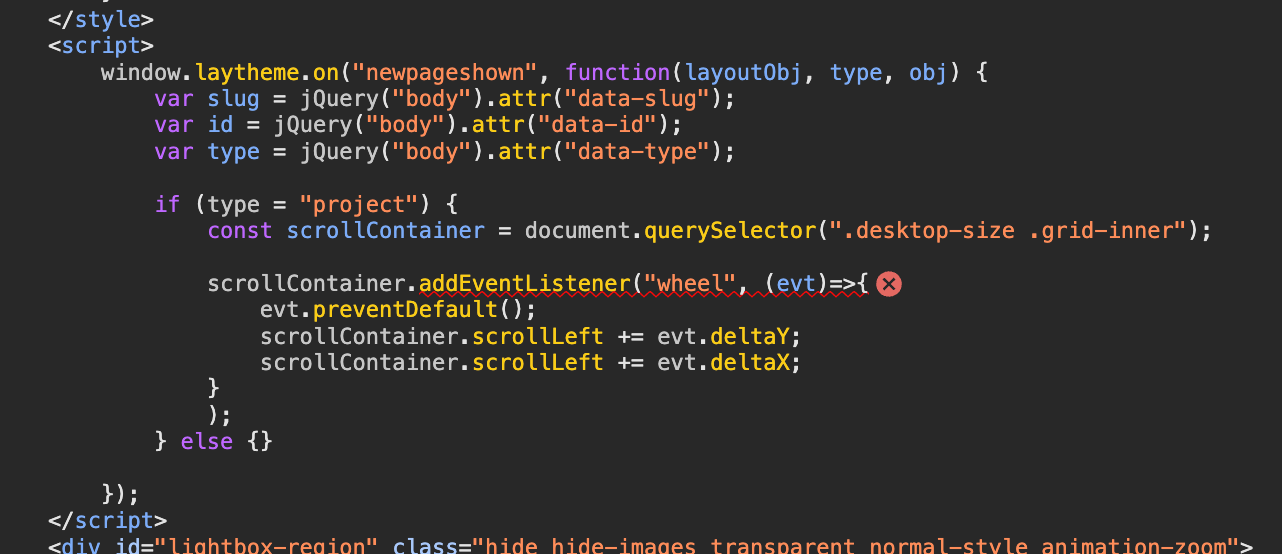Click the underlined addEventListener method name
This screenshot has height=554, width=1282.
pyautogui.click(x=524, y=283)
